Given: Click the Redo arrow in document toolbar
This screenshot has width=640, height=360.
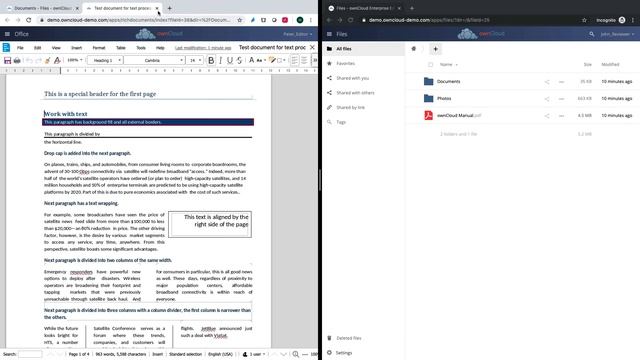Looking at the screenshot, I should tap(38, 60).
